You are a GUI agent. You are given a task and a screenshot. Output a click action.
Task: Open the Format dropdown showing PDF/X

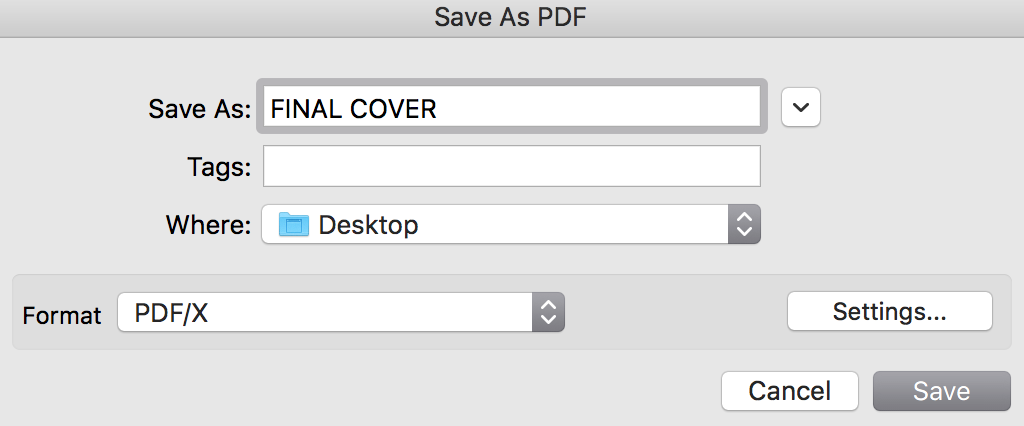point(341,312)
